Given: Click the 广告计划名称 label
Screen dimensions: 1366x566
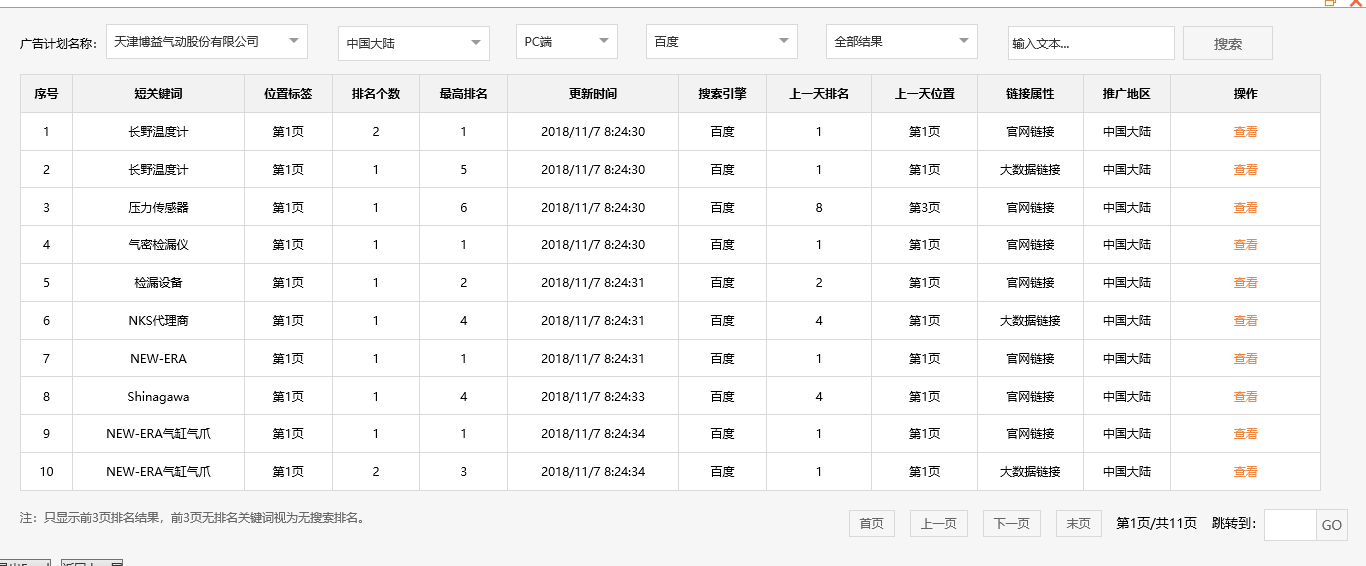Looking at the screenshot, I should coord(59,44).
